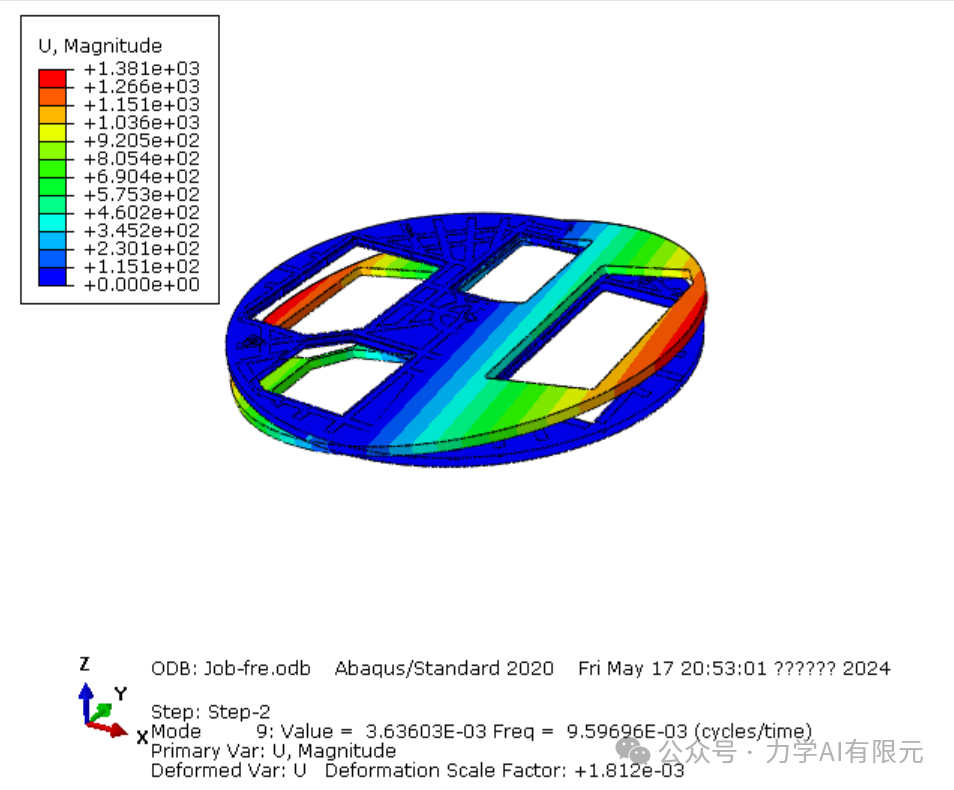Click legend value +8.054e+02
The width and height of the screenshot is (954, 790).
142,158
